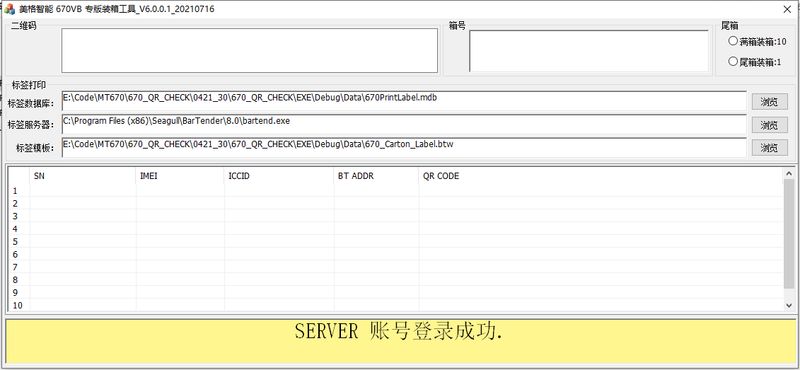The image size is (800, 370).
Task: Click the ICCID column header
Action: (x=279, y=176)
